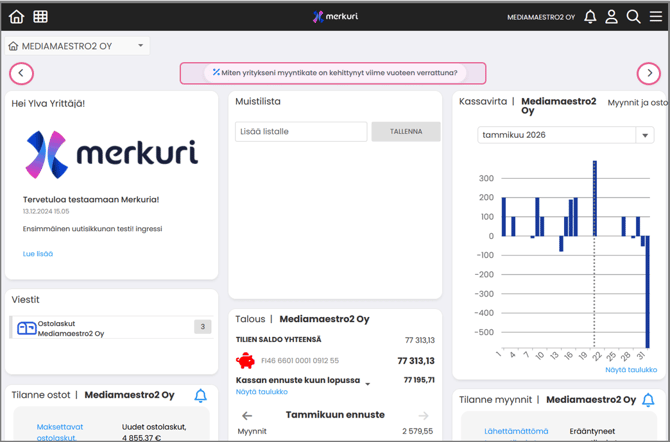Image resolution: width=670 pixels, height=442 pixels.
Task: Open the home icon in top bar
Action: [x=16, y=17]
